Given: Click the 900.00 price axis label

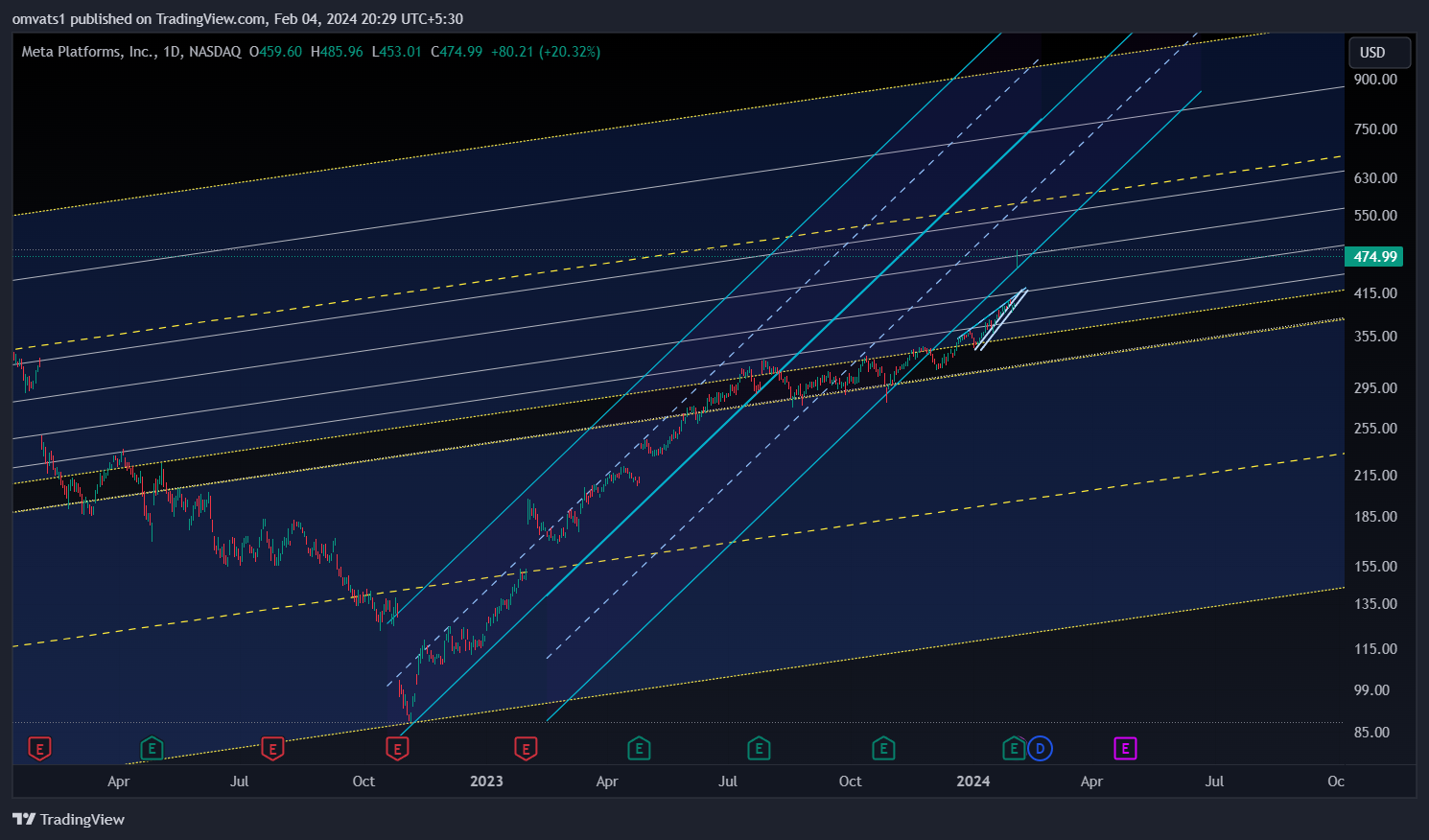Looking at the screenshot, I should click(x=1375, y=79).
